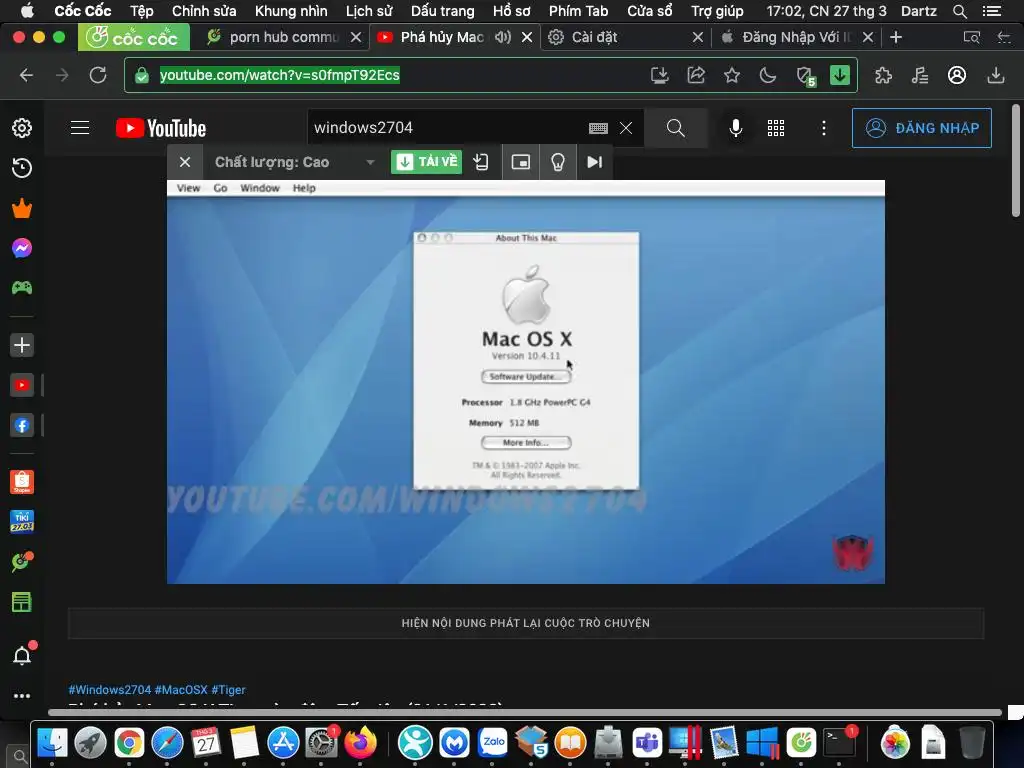Open Facebook shortcut in sidebar
Viewport: 1024px width, 768px height.
pos(22,426)
